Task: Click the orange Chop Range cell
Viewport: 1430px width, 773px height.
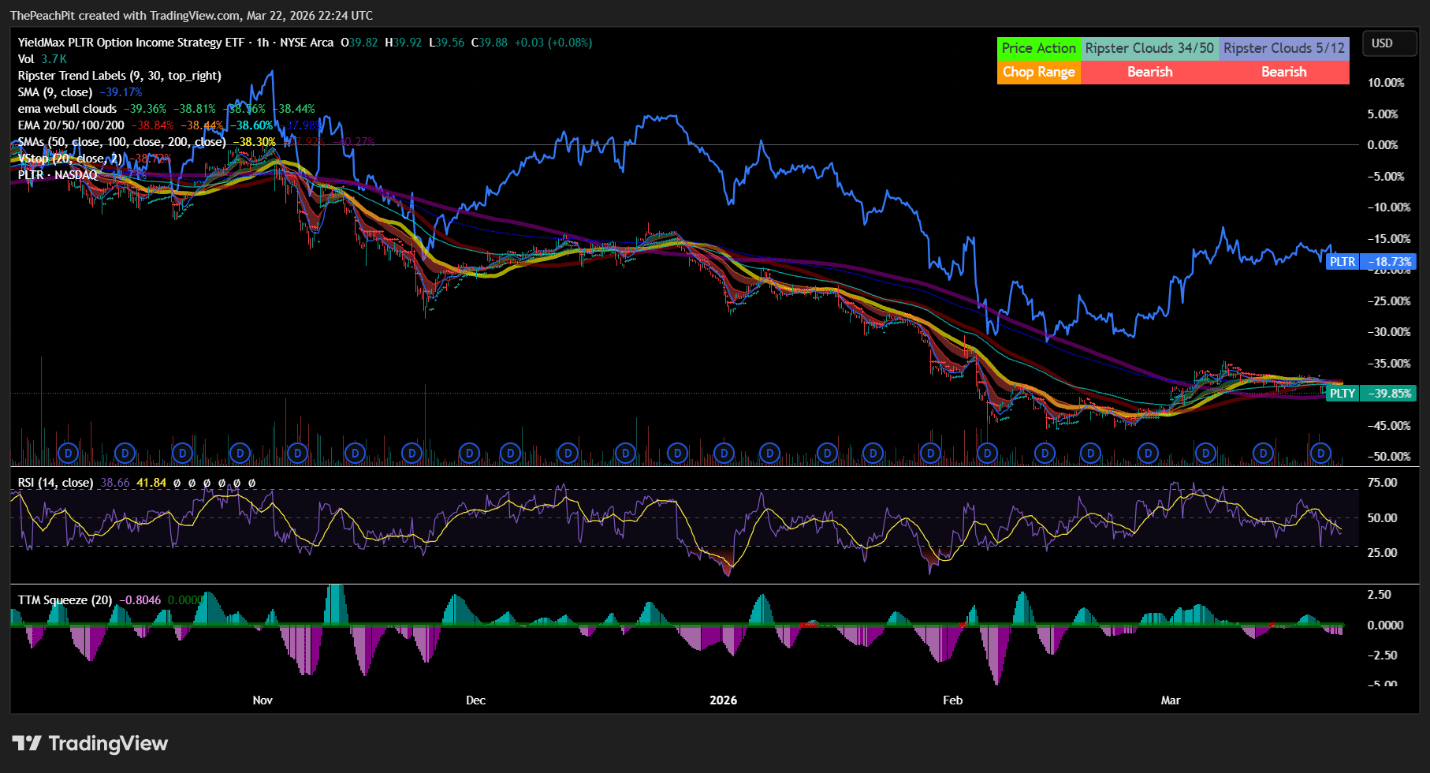Action: click(1038, 72)
